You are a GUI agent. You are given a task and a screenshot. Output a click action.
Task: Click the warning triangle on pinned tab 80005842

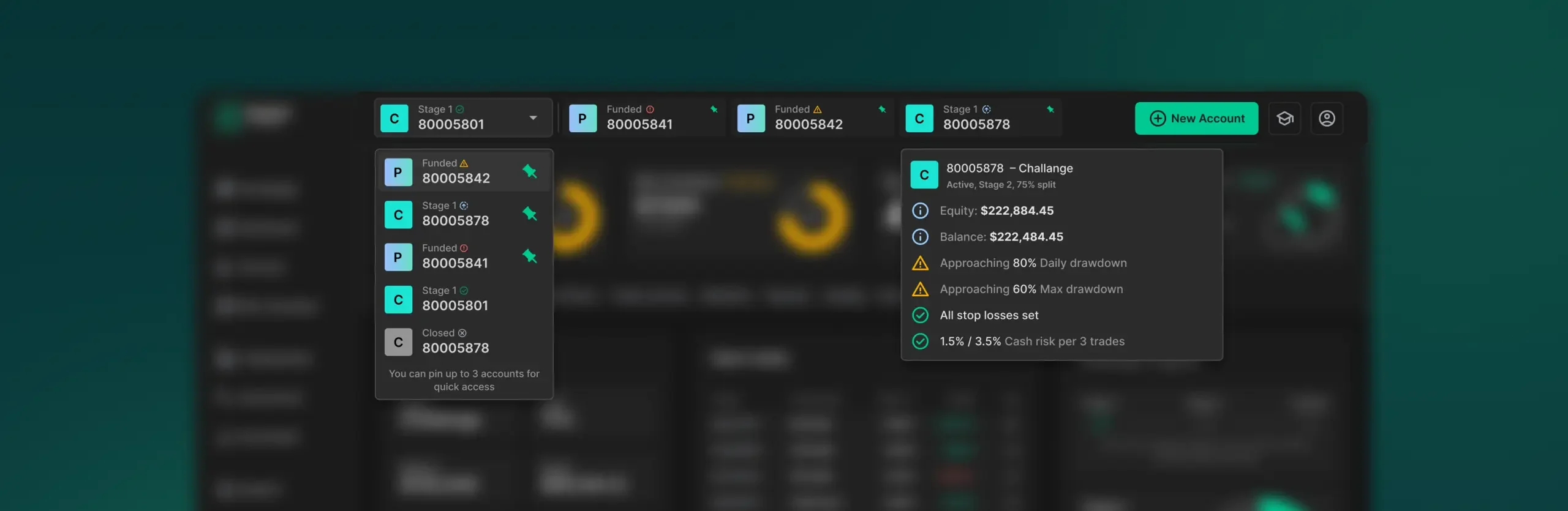tap(817, 110)
